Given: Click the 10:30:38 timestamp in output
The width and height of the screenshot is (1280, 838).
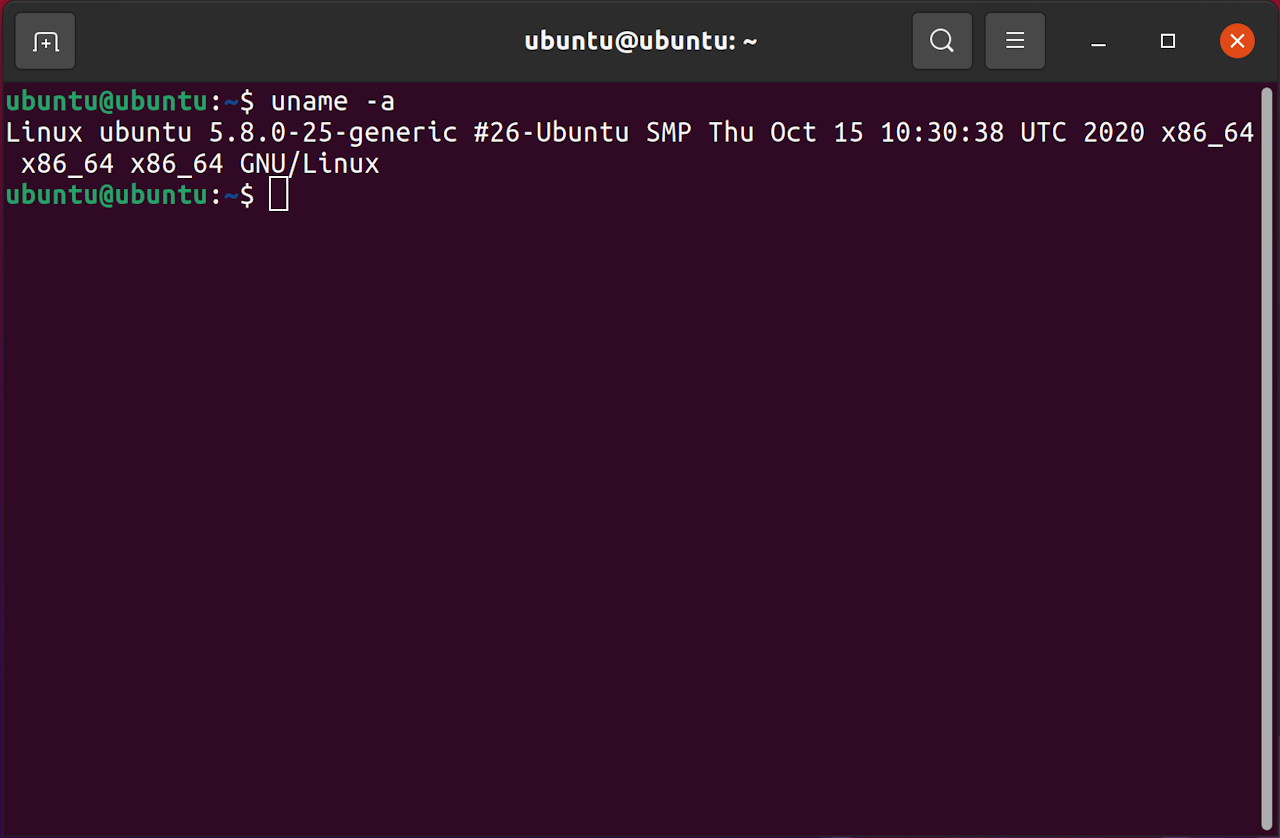Looking at the screenshot, I should 942,133.
